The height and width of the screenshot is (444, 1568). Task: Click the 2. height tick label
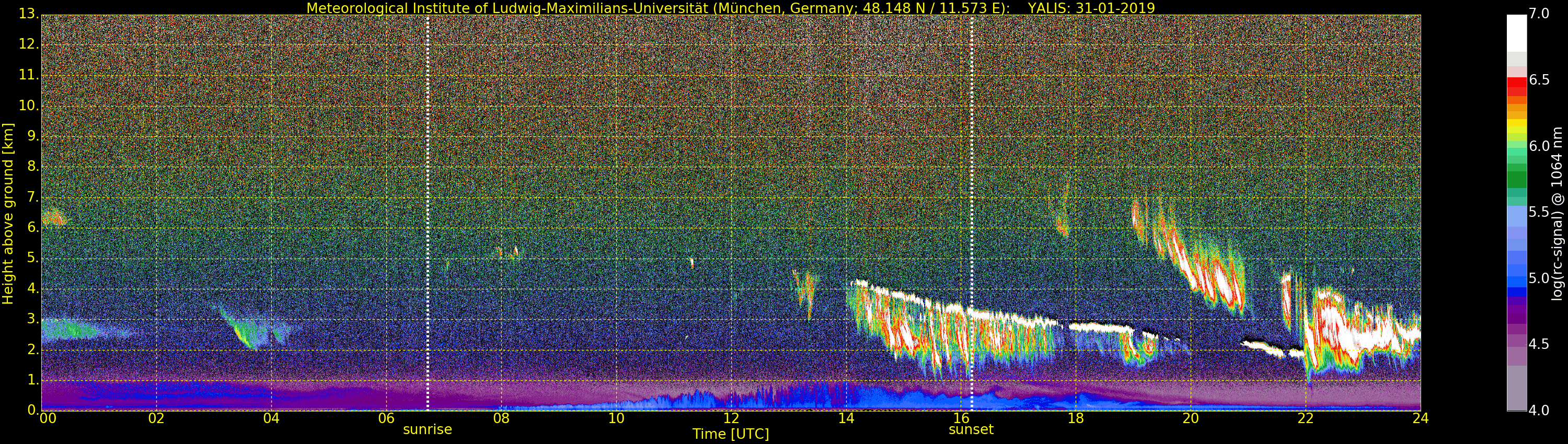tap(33, 350)
